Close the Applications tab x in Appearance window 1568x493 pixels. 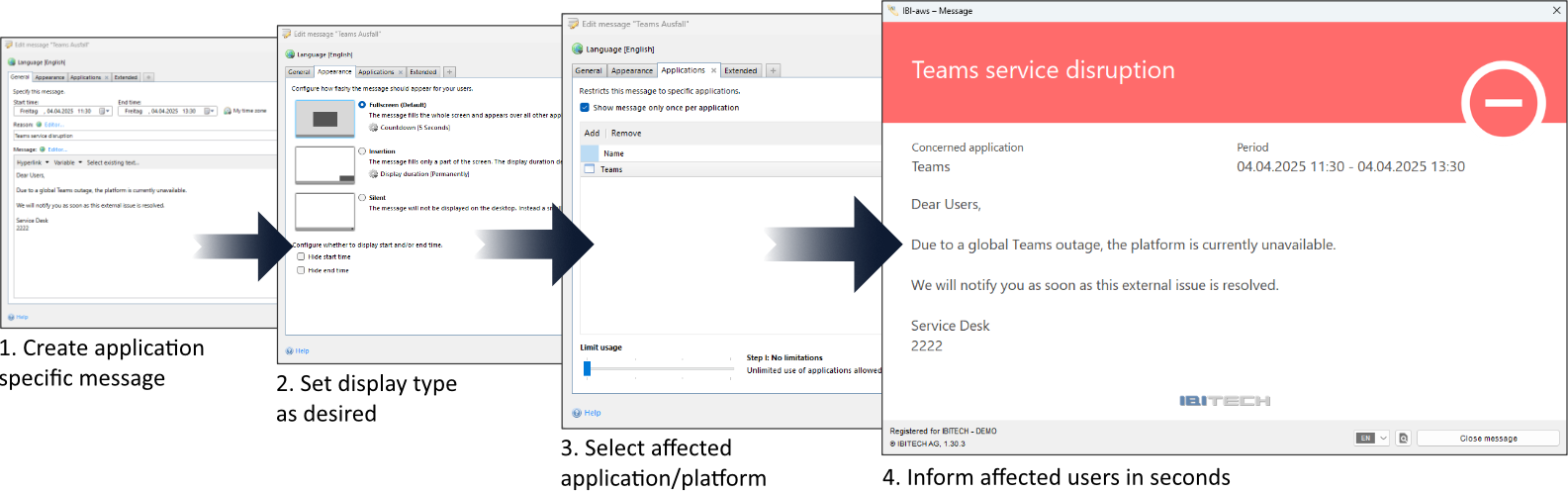point(400,72)
